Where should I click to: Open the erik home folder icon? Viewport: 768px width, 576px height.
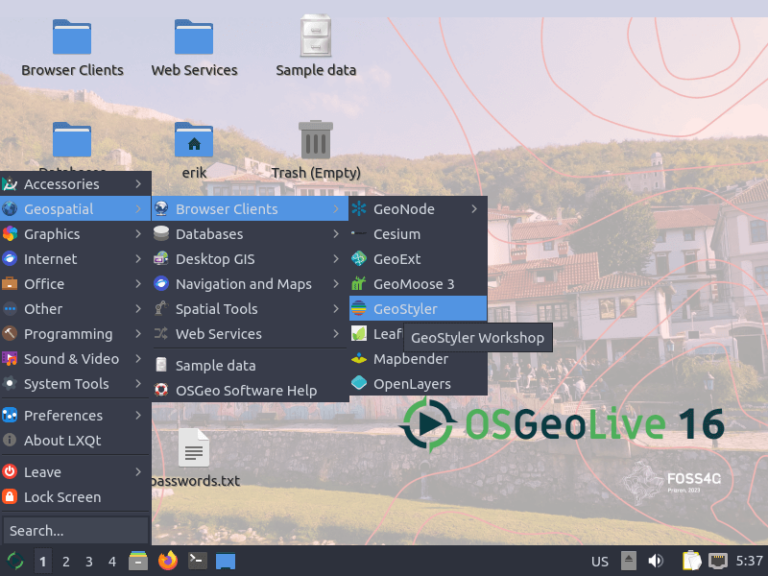pyautogui.click(x=194, y=140)
